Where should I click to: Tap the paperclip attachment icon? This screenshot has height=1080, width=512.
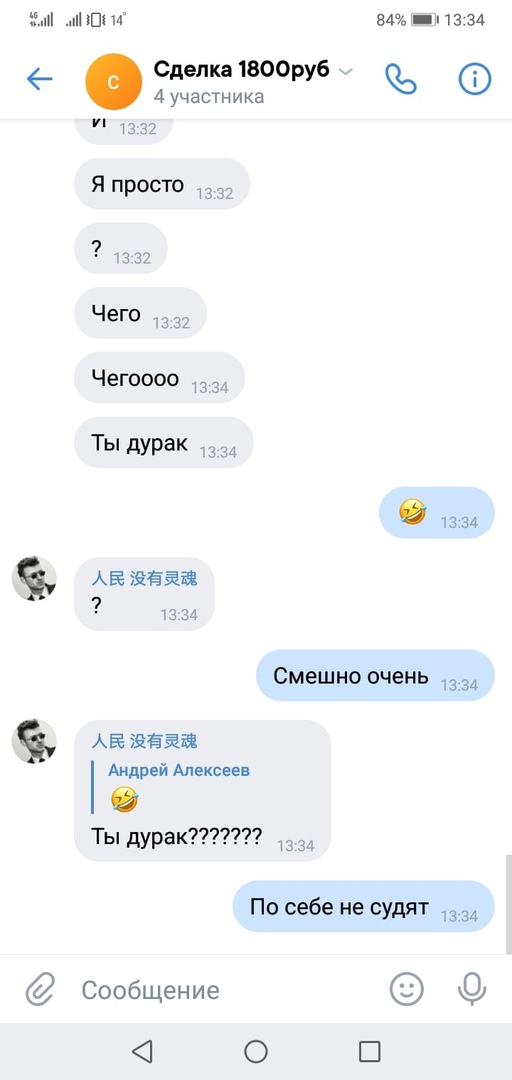(x=40, y=990)
